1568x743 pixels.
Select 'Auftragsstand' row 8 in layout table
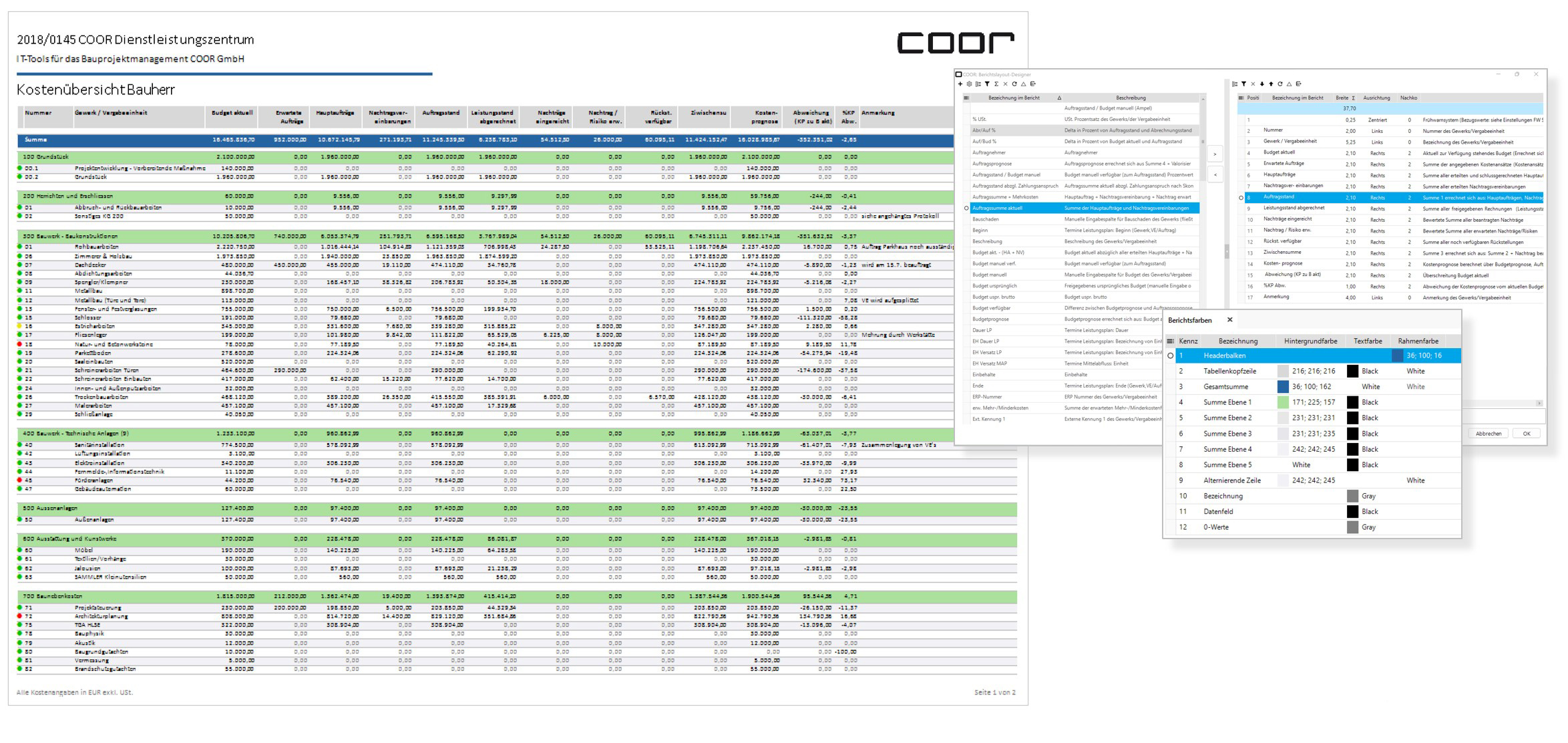pos(1394,197)
